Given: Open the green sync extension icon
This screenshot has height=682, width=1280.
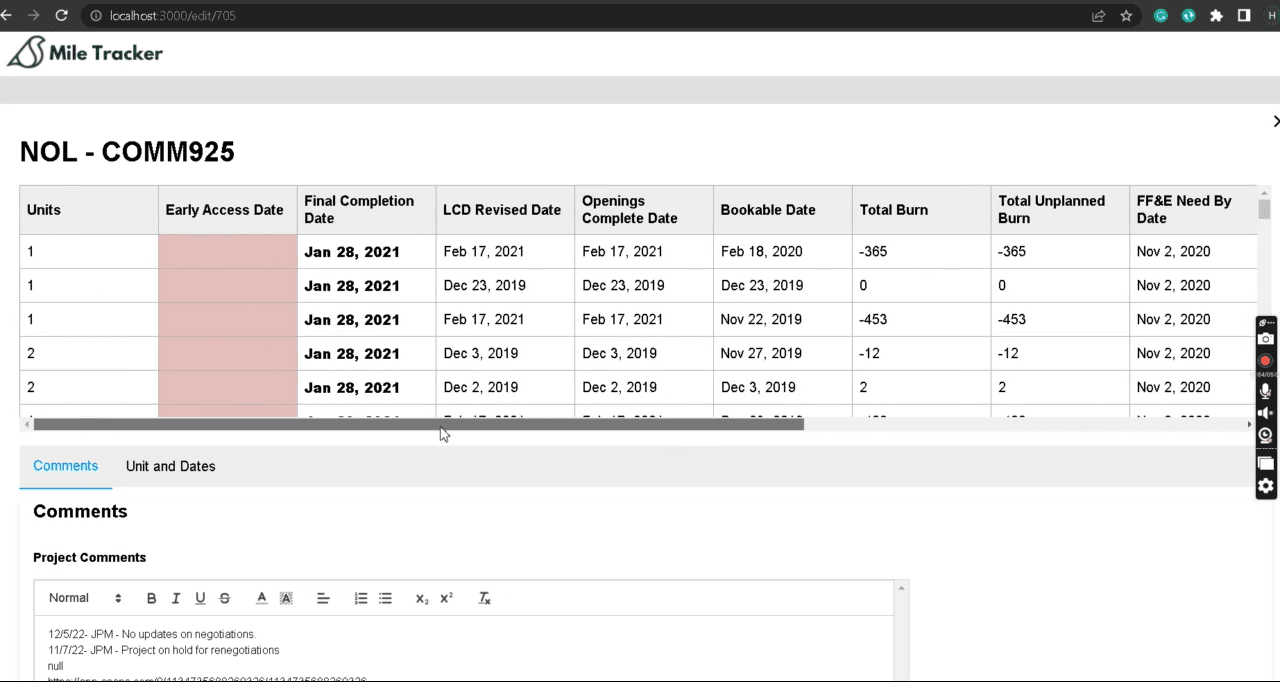Looking at the screenshot, I should 1189,16.
